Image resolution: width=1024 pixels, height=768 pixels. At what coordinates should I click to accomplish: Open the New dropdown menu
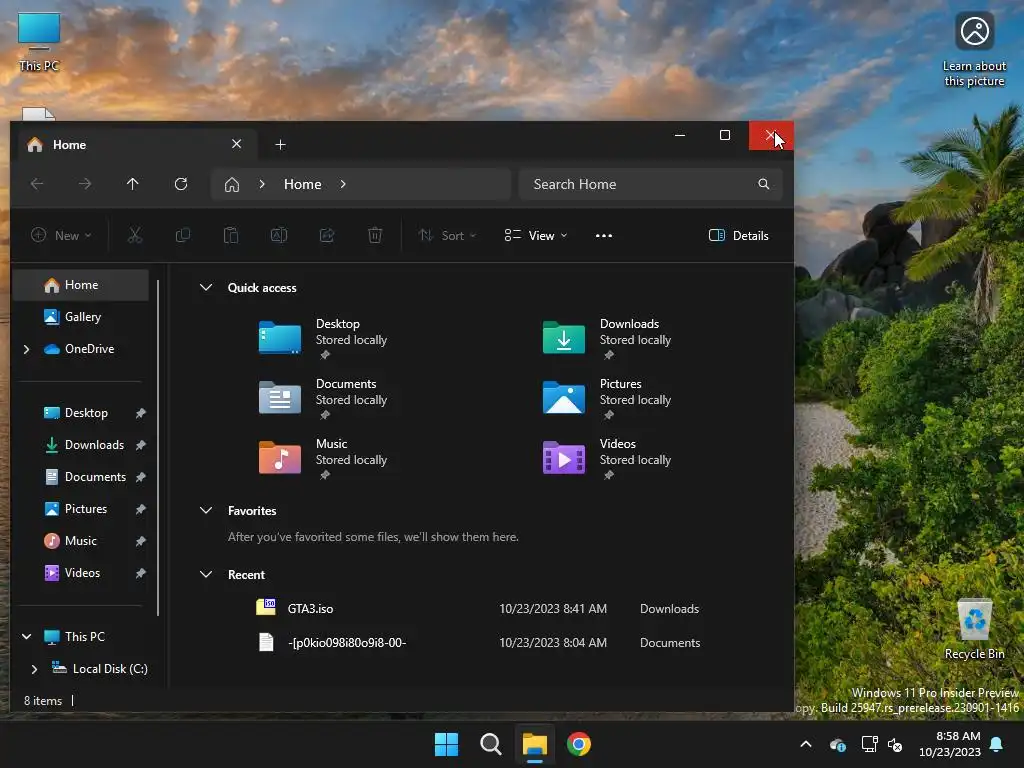pyautogui.click(x=61, y=236)
